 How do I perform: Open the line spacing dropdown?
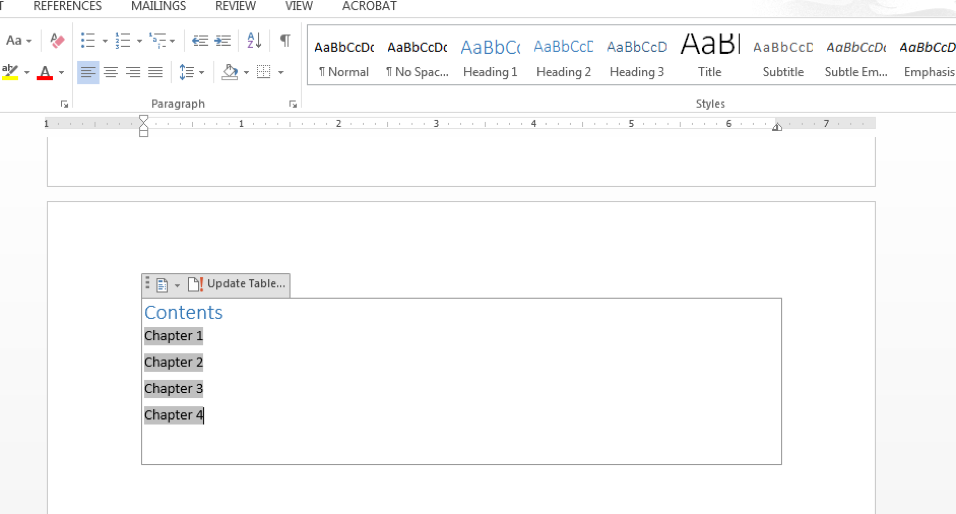189,72
